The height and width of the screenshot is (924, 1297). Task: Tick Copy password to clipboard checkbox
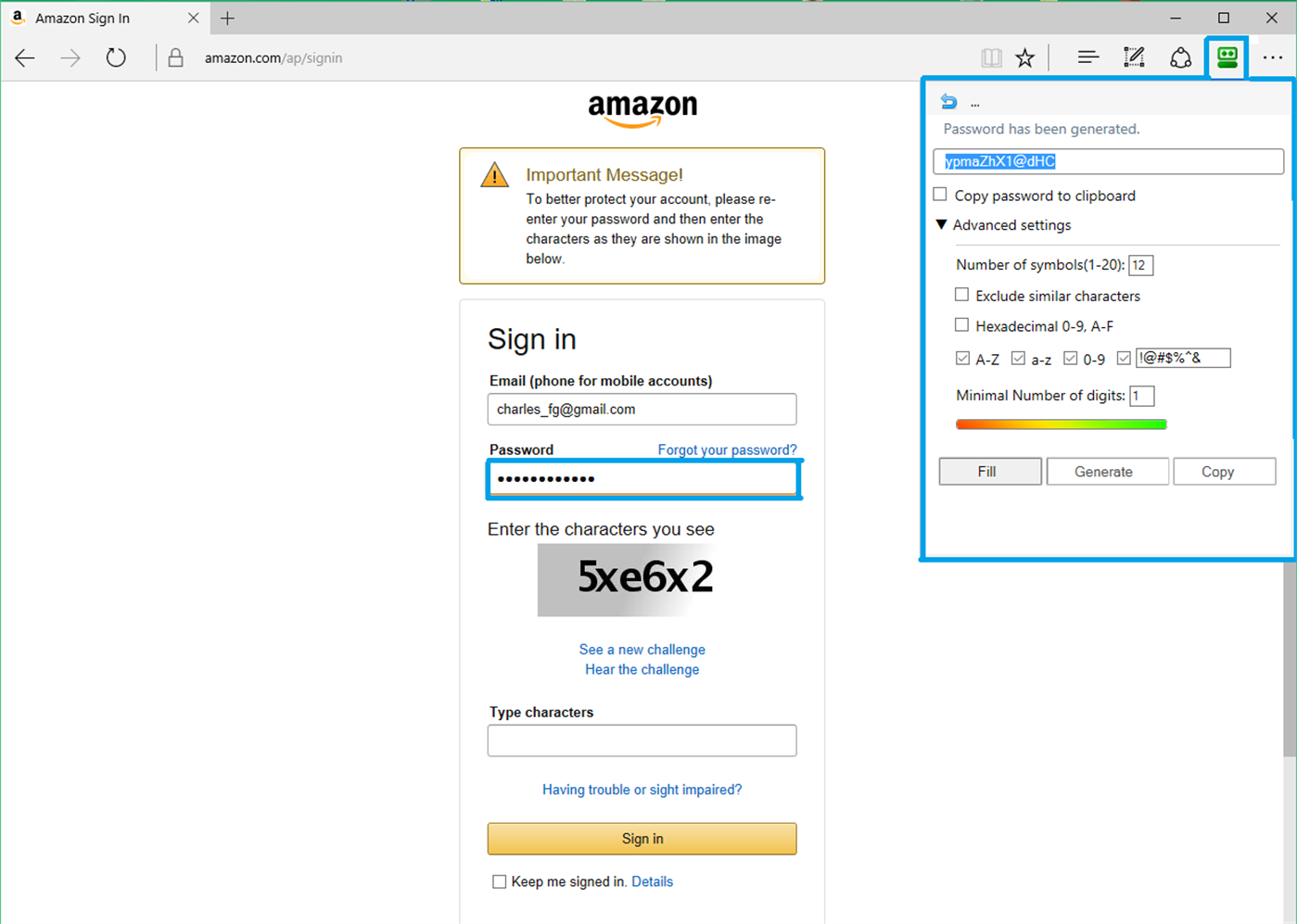(x=940, y=195)
